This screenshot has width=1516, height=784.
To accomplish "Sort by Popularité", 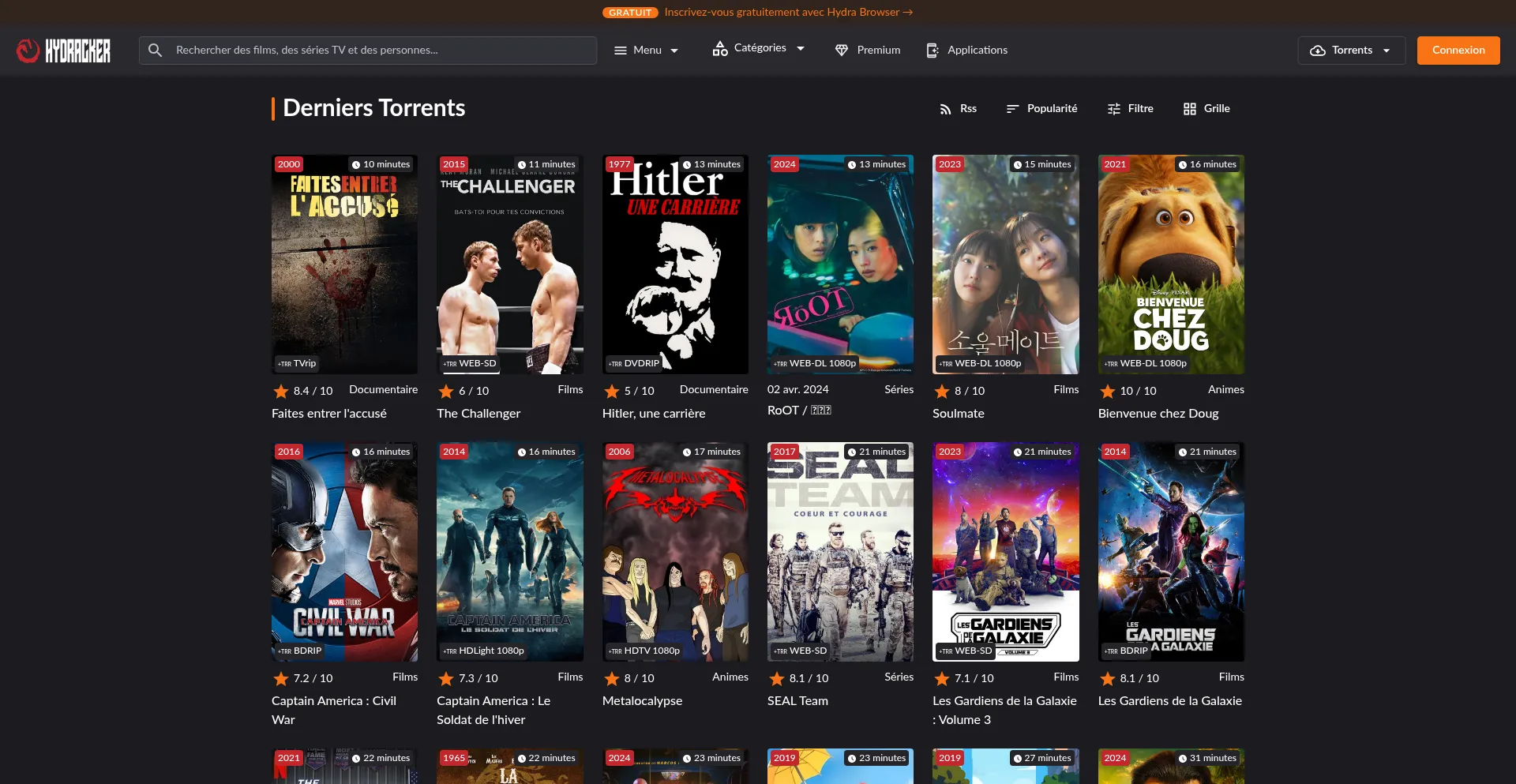I will click(1042, 109).
